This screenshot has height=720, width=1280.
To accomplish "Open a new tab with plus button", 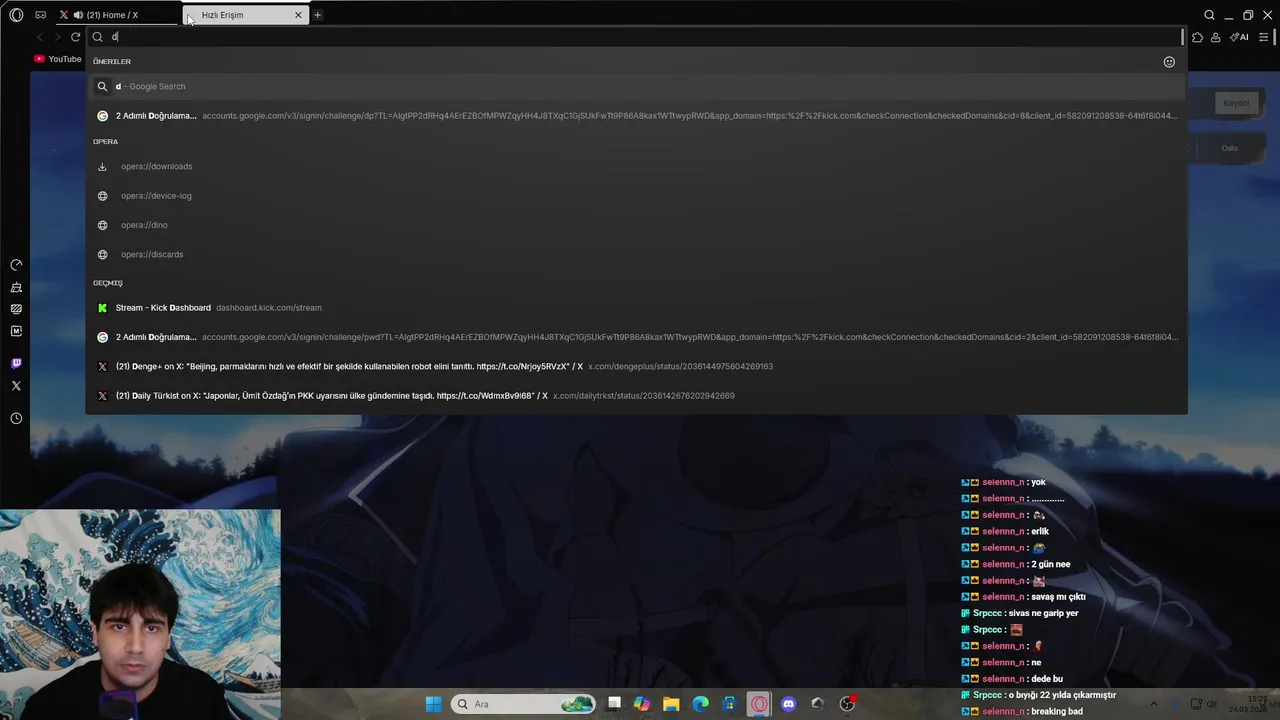I will 318,15.
